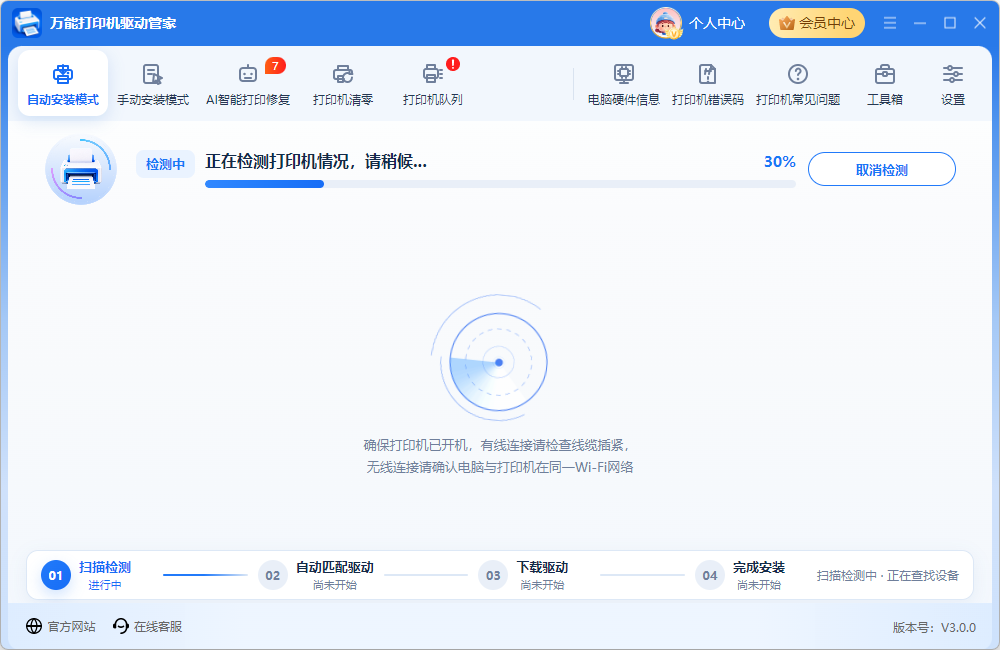Minimize the window
This screenshot has width=1000, height=650.
pos(920,23)
